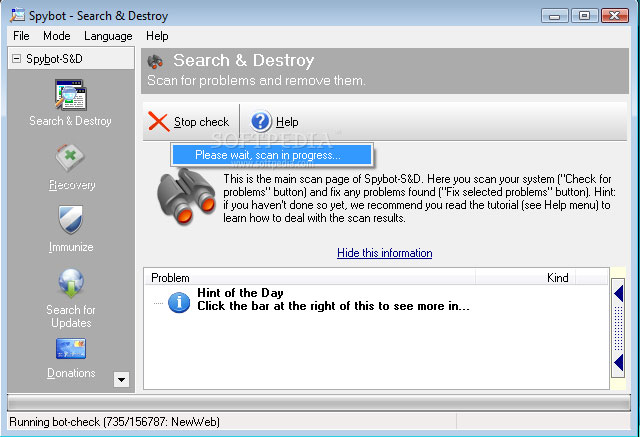Viewport: 640px width, 437px height.
Task: Click Hide this information link
Action: pyautogui.click(x=384, y=253)
